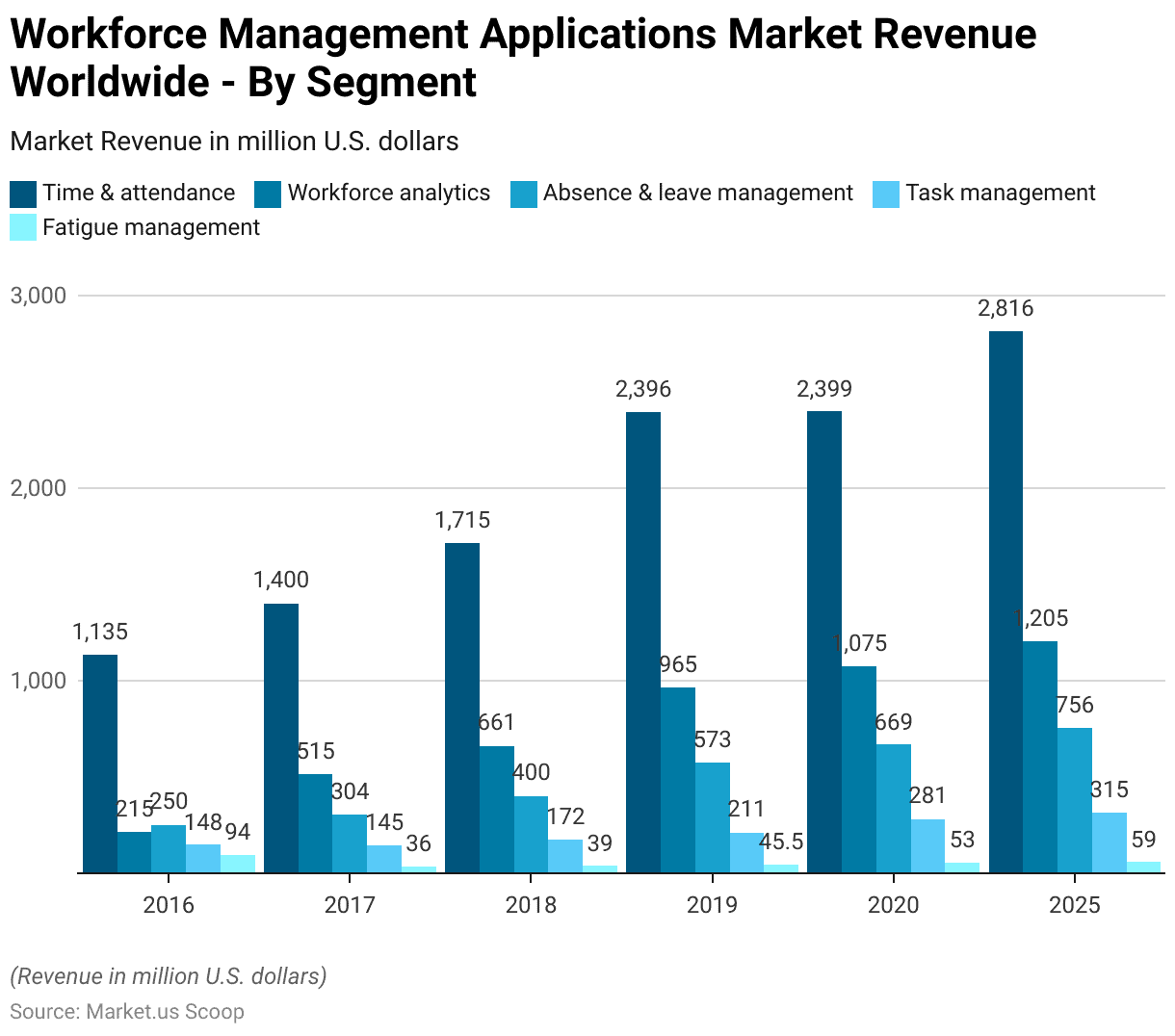The width and height of the screenshot is (1175, 1036).
Task: Click the 2025 Absence & leave management bar
Action: coord(1075,800)
